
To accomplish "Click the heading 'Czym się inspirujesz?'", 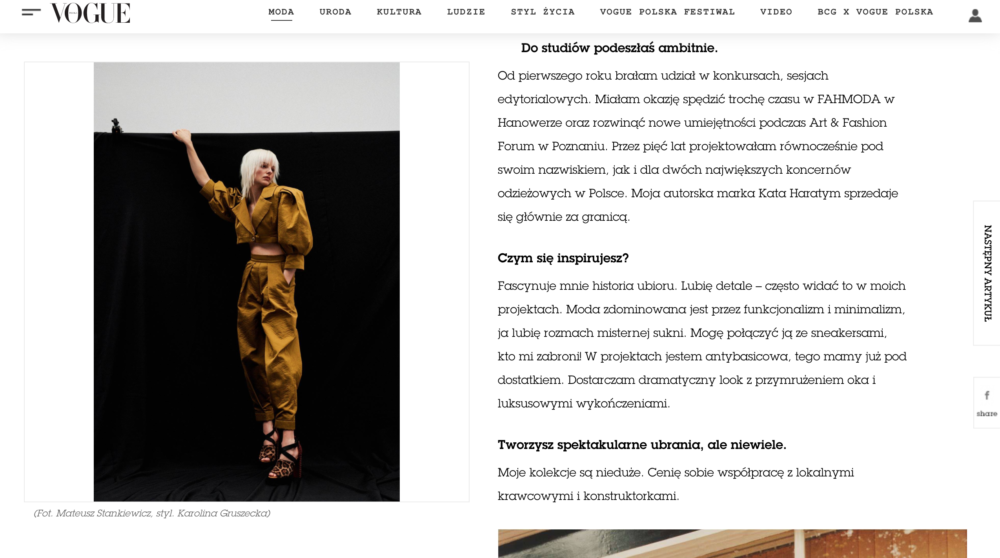I will [563, 258].
